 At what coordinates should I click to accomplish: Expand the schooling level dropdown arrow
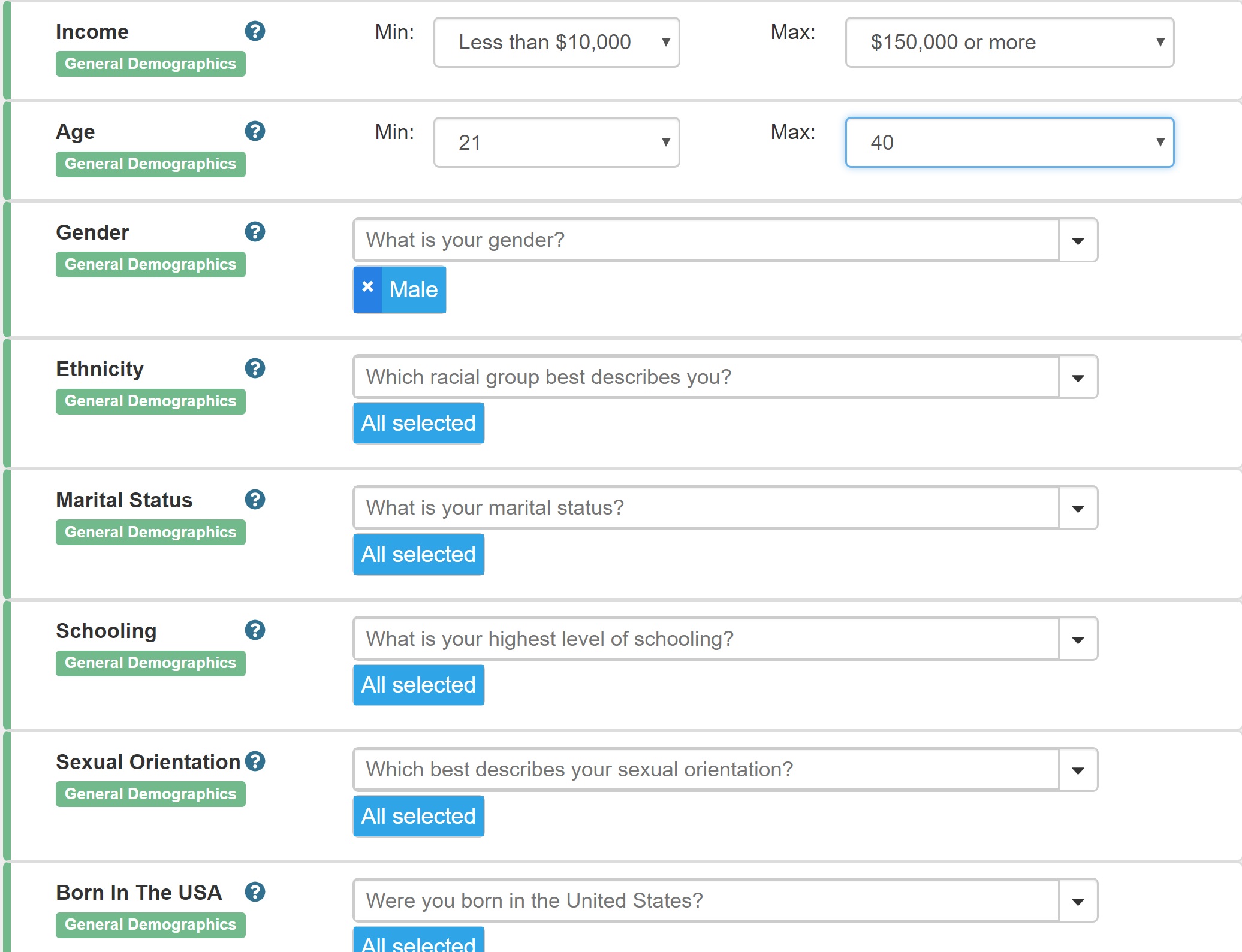pos(1078,639)
